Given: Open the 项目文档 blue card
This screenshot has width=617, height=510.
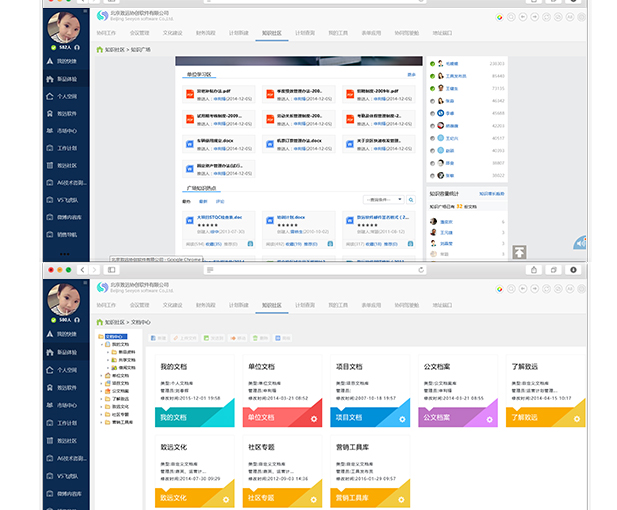Looking at the screenshot, I should click(x=369, y=390).
